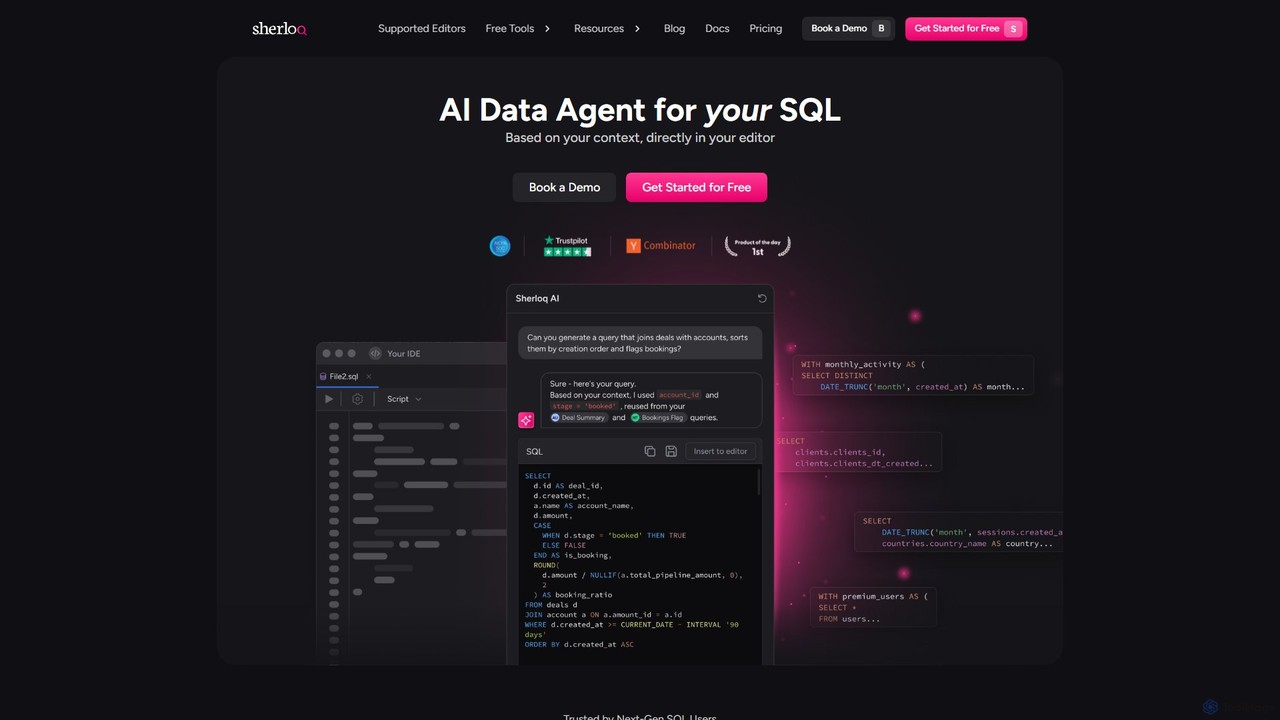Click the user's chat message about joining deals

click(x=640, y=343)
